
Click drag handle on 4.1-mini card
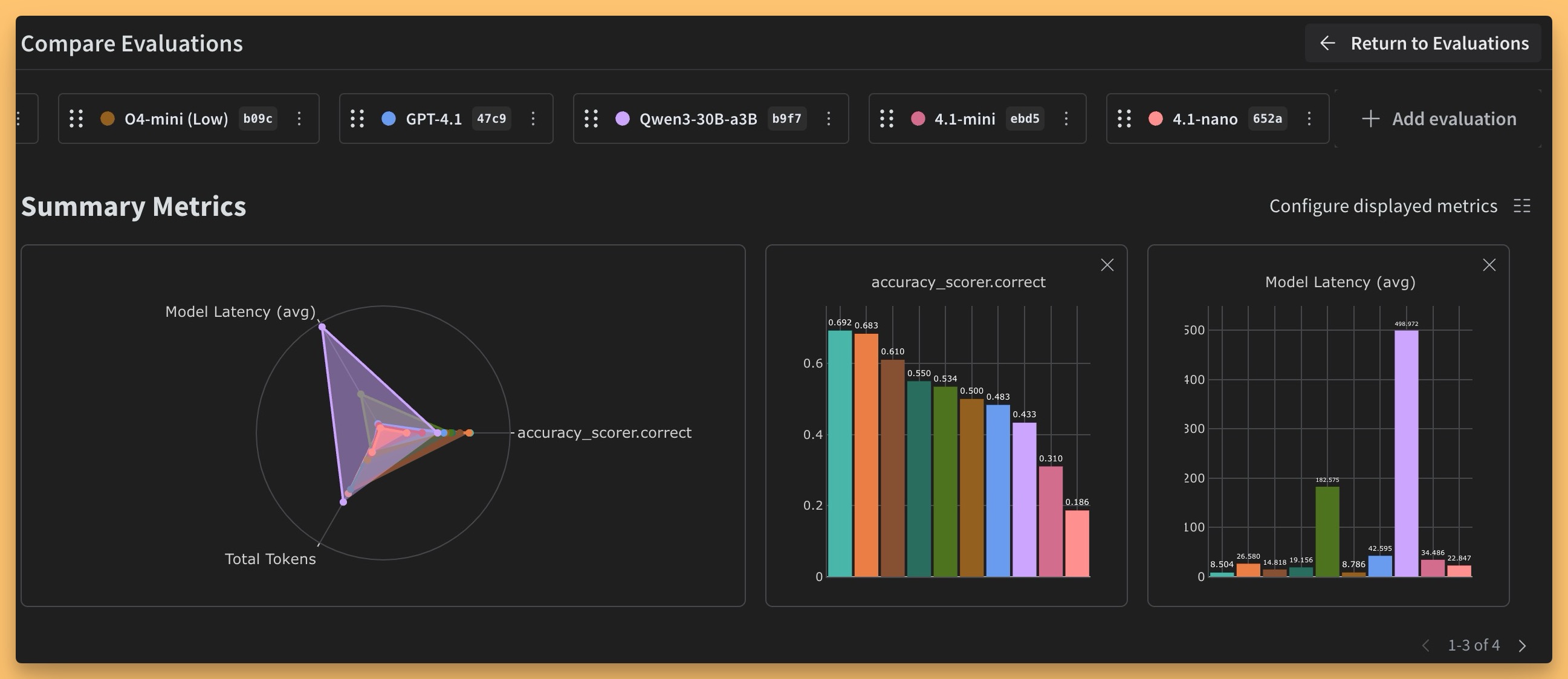pyautogui.click(x=887, y=119)
